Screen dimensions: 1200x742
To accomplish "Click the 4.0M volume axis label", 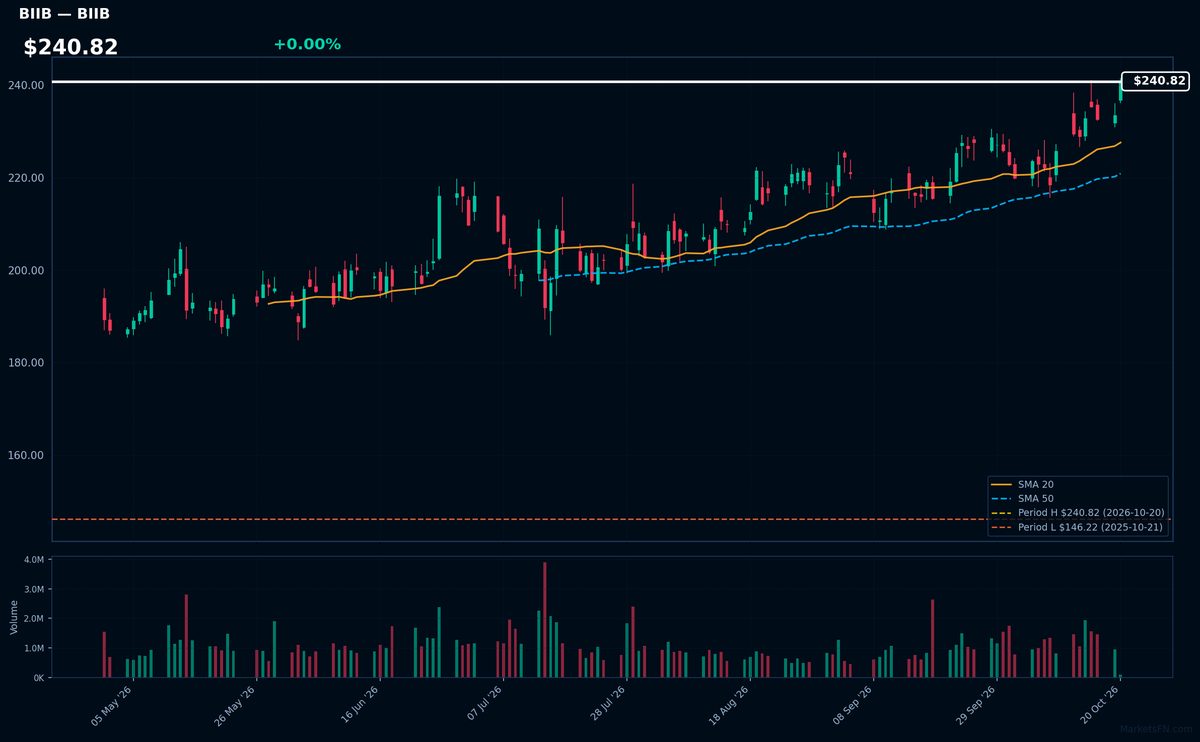I will click(x=33, y=560).
